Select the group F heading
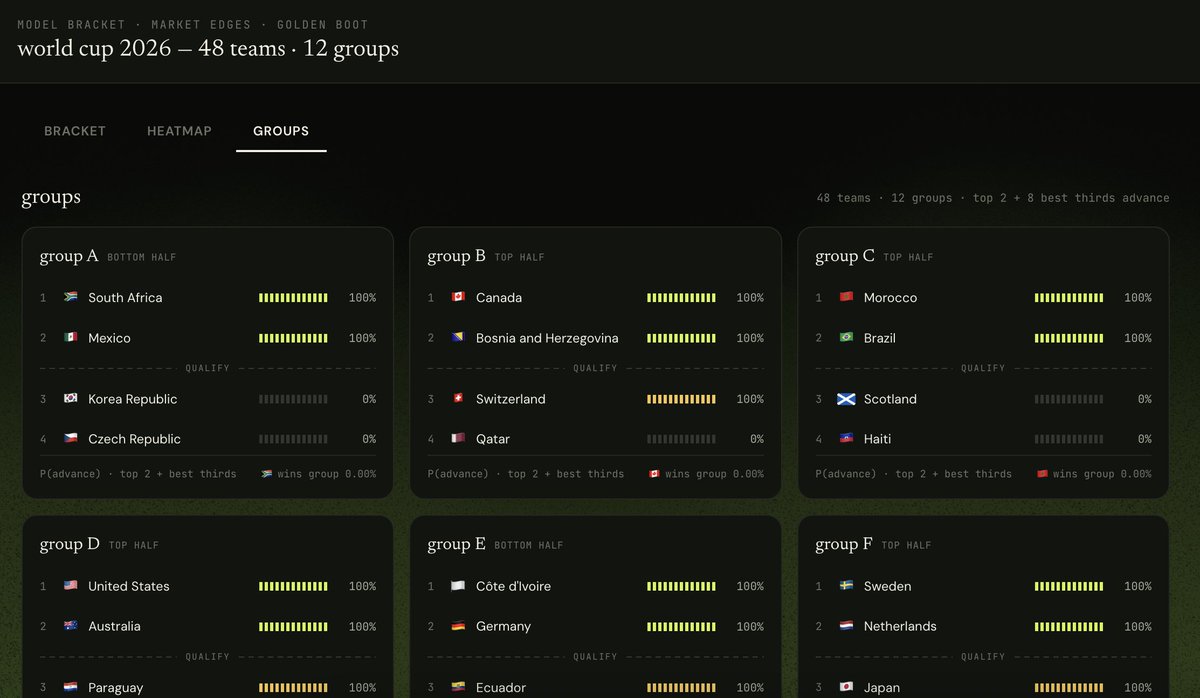Viewport: 1200px width, 698px height. [x=844, y=544]
